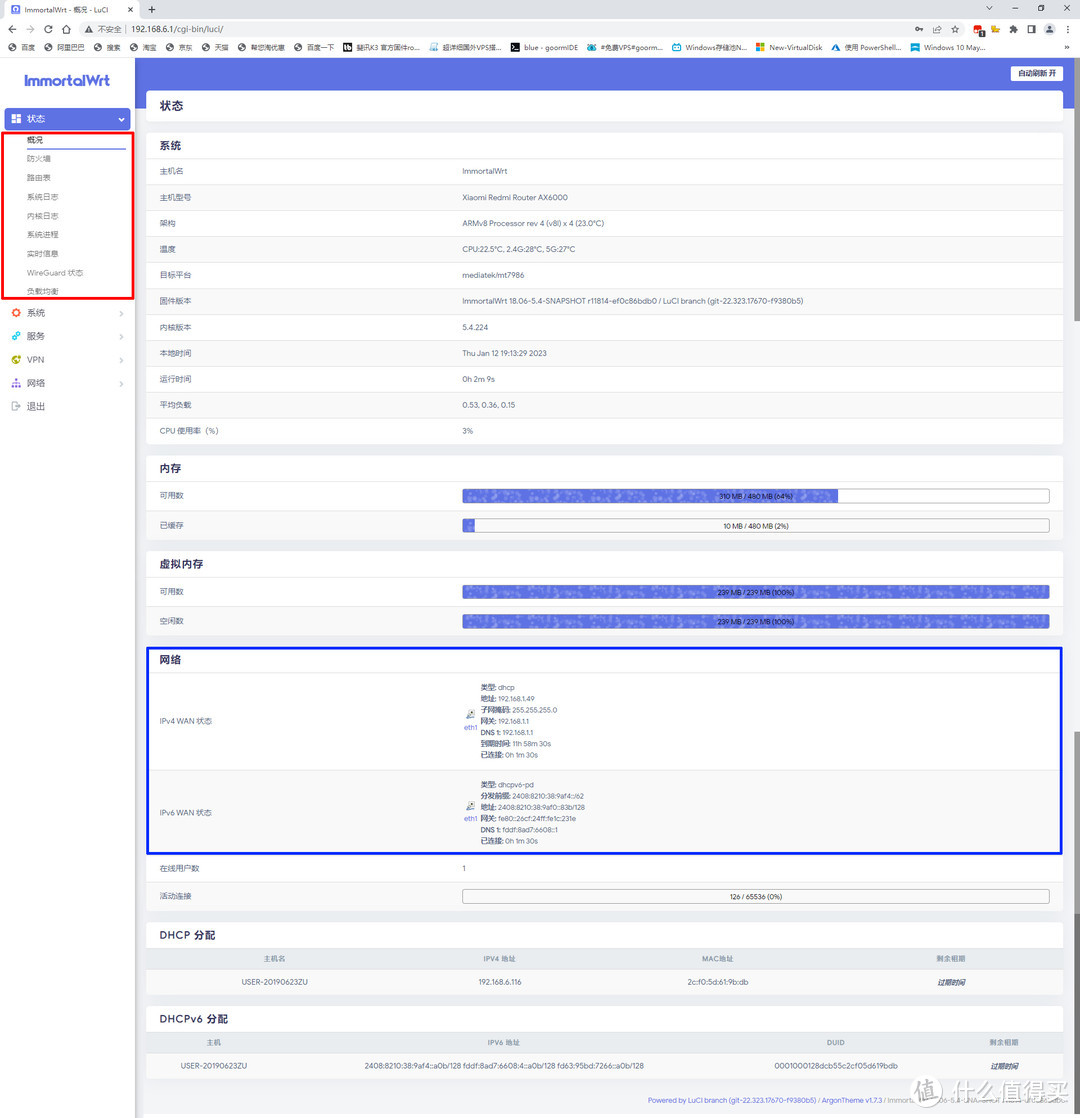Click the firmware version ImmortalWrt 18.06 text
This screenshot has width=1080, height=1118.
click(x=632, y=301)
